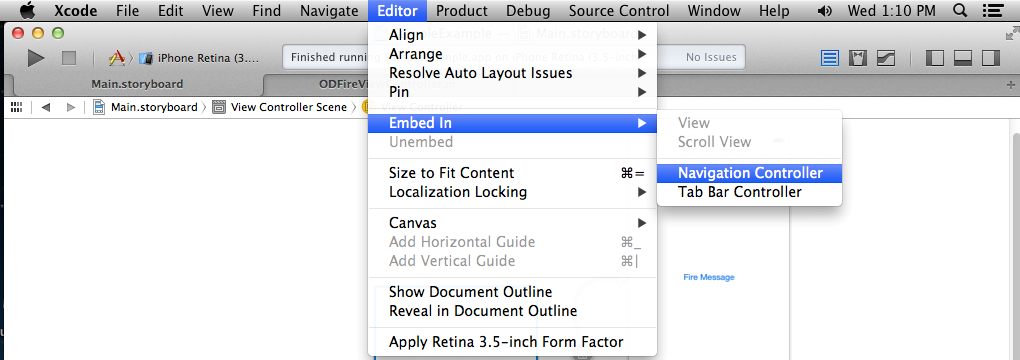Image resolution: width=1020 pixels, height=360 pixels.
Task: Show the Version editor
Action: coord(885,58)
